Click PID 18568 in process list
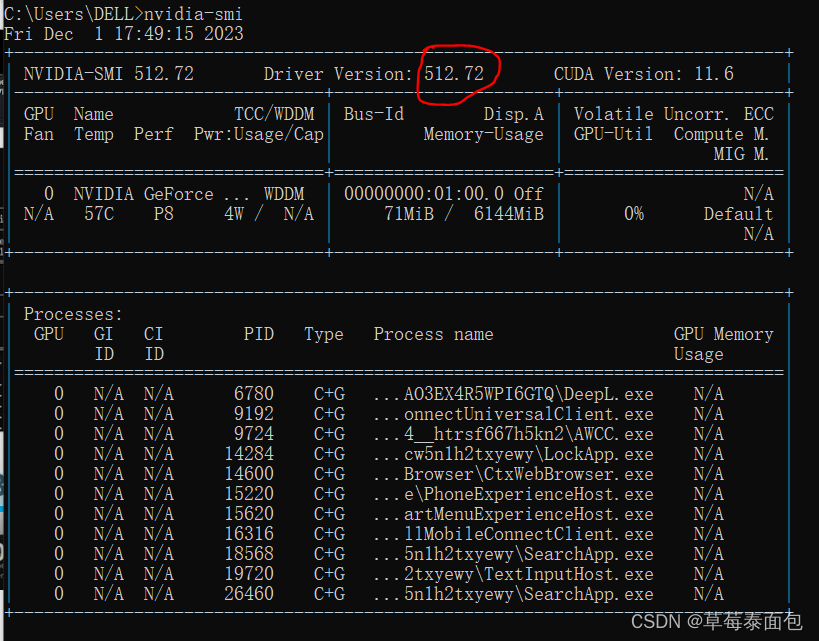Viewport: 819px width, 641px height. coord(249,554)
